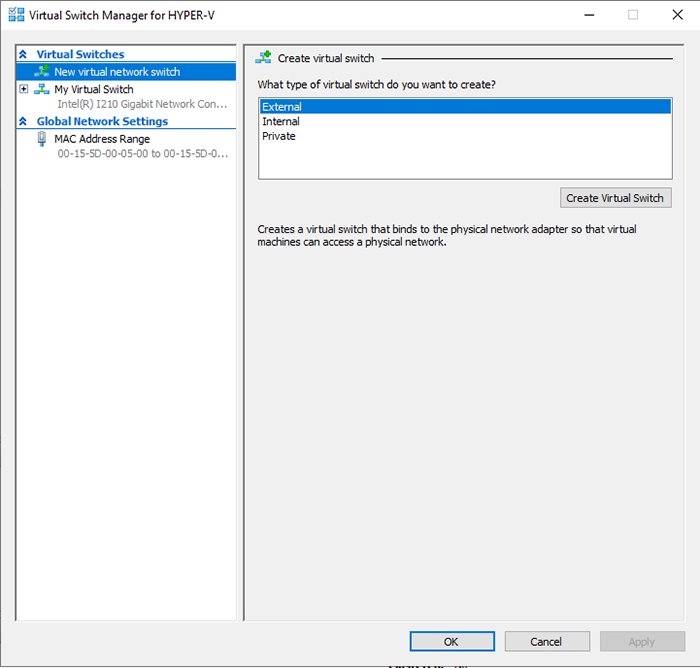The height and width of the screenshot is (668, 700).
Task: Select the External switch type
Action: (x=282, y=107)
